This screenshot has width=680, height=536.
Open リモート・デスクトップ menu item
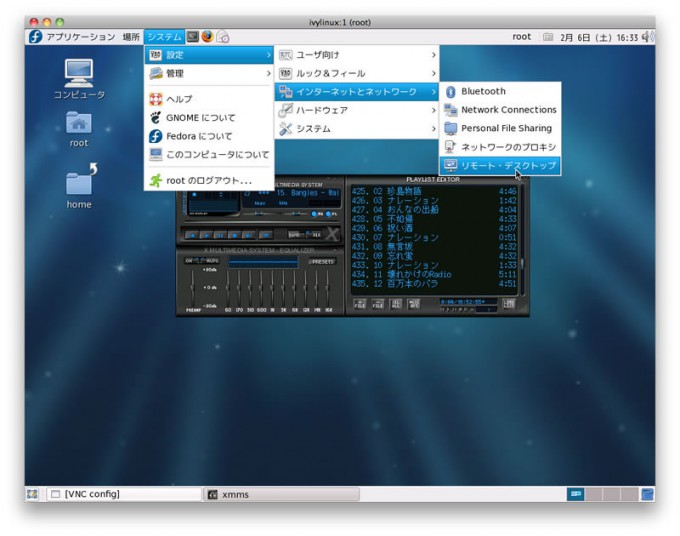[x=500, y=166]
